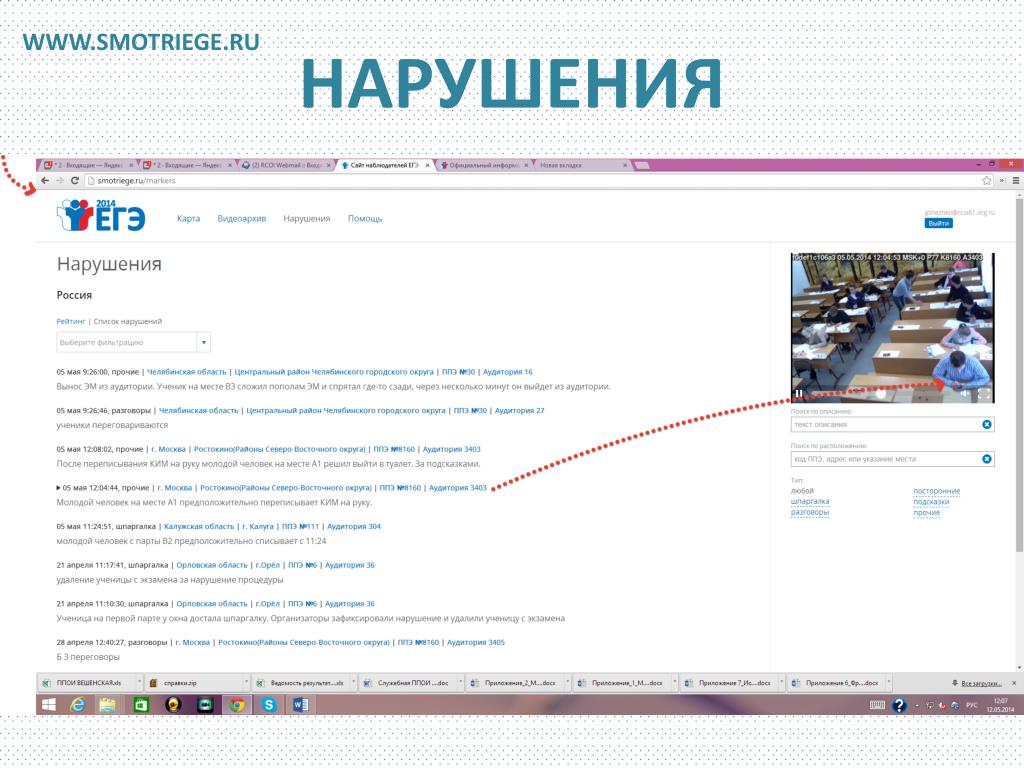Open the Рейтинг link

coord(71,321)
